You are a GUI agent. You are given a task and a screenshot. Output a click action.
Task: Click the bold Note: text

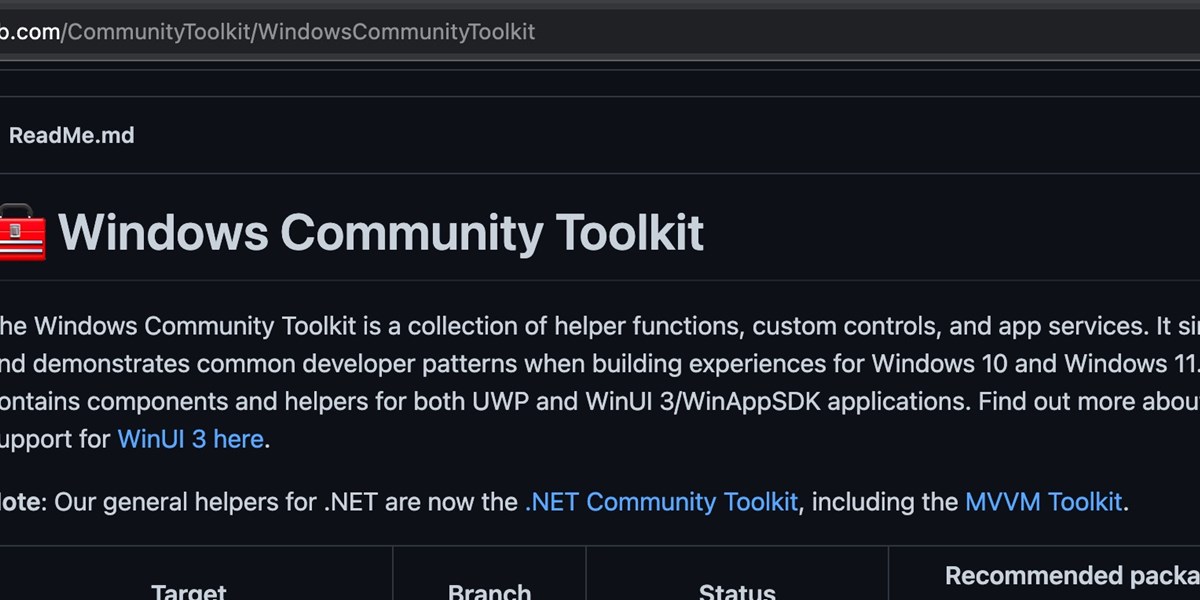(x=22, y=501)
